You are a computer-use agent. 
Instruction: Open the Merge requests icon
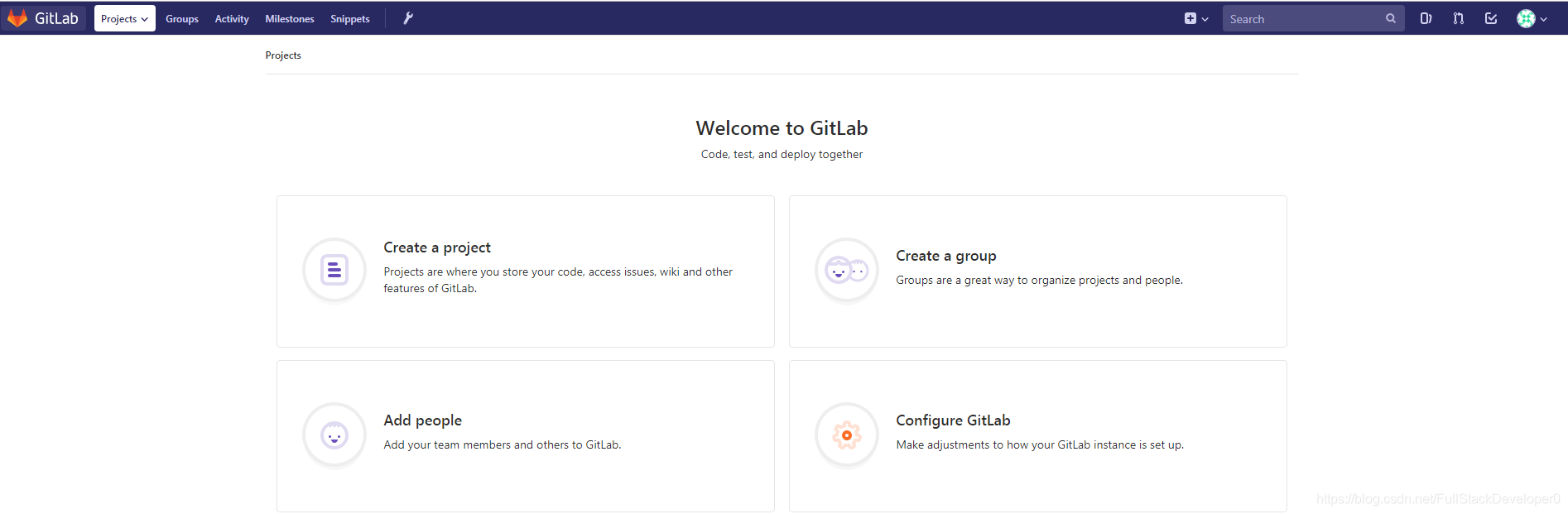tap(1459, 18)
